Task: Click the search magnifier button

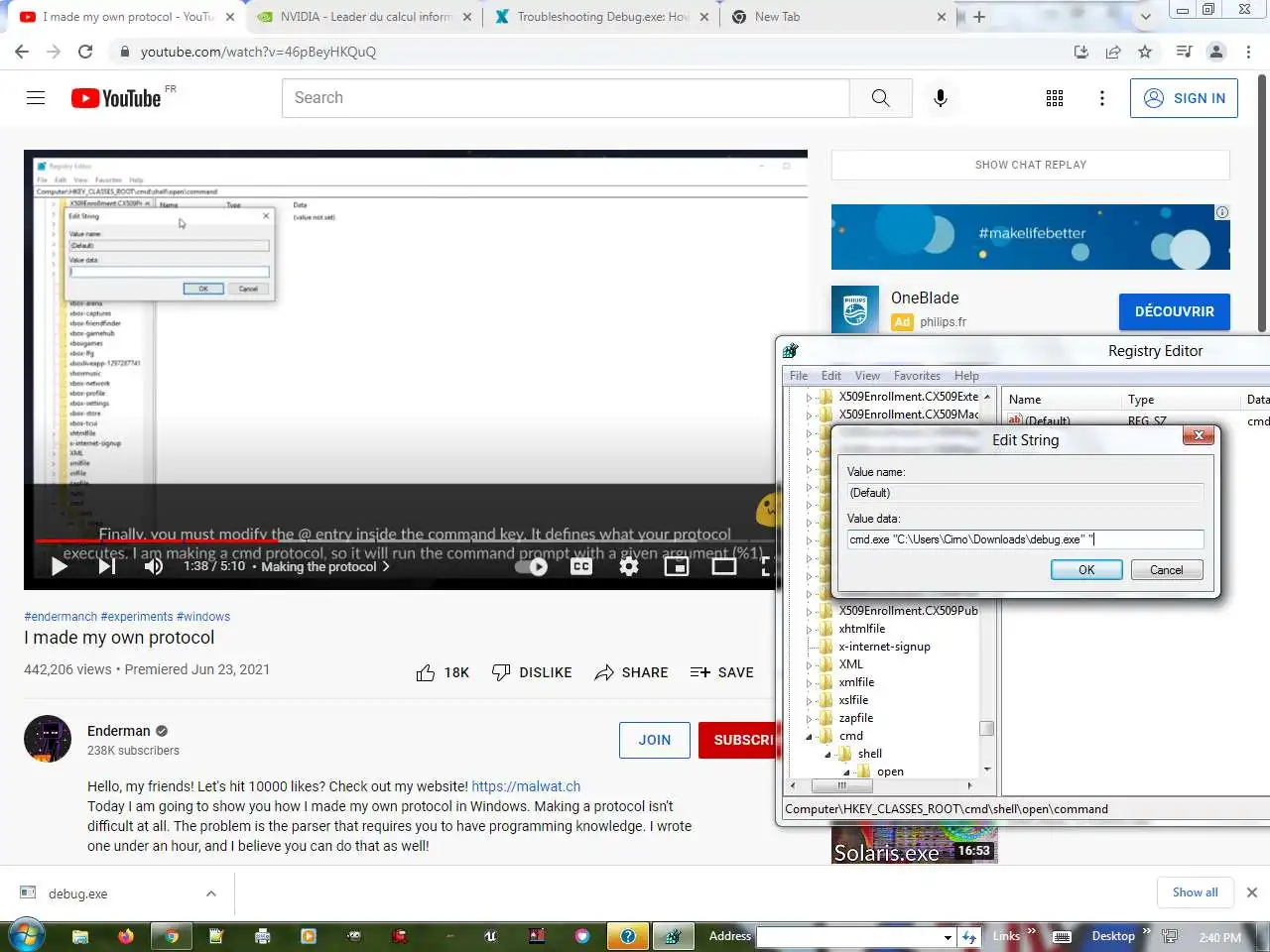Action: pos(880,97)
